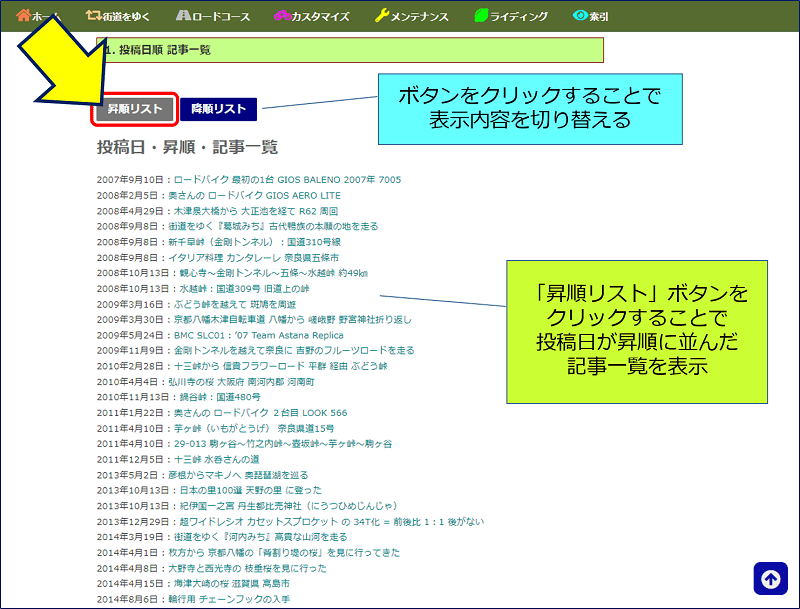Open article 木津泉大橋から 大正池を経て R62 周回

(x=256, y=211)
